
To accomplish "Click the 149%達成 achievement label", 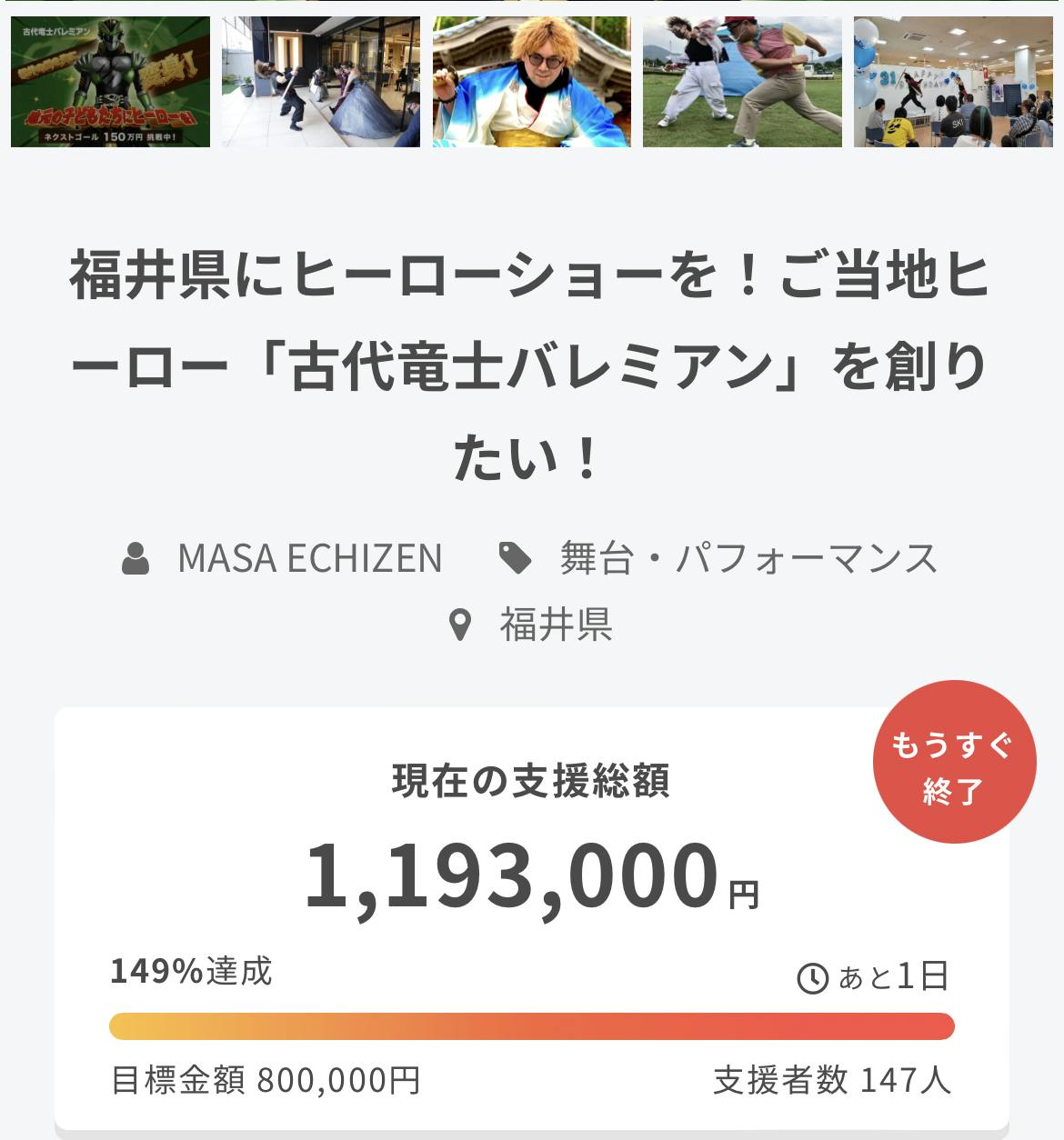I will point(191,971).
